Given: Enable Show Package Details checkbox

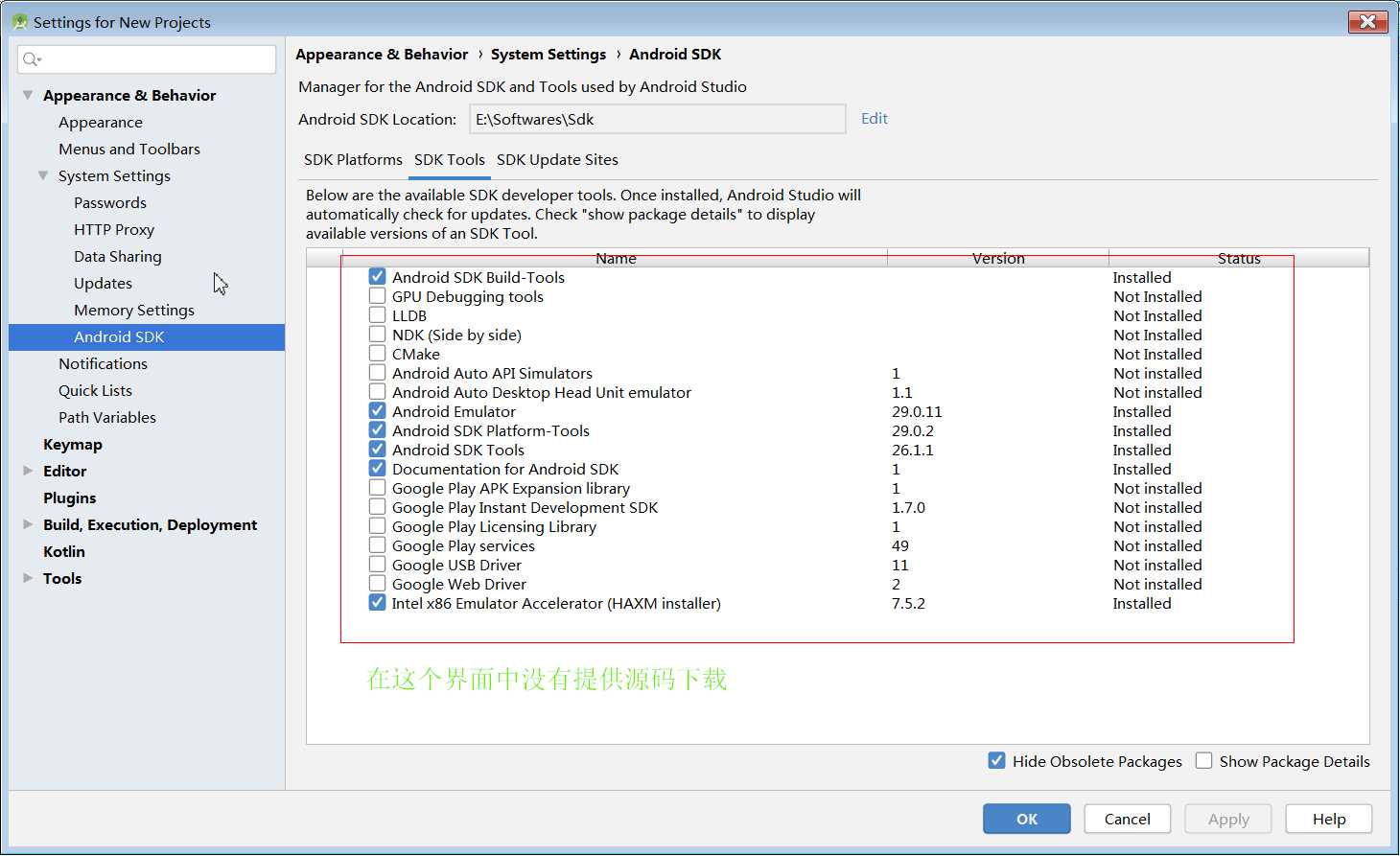Looking at the screenshot, I should pyautogui.click(x=1204, y=760).
